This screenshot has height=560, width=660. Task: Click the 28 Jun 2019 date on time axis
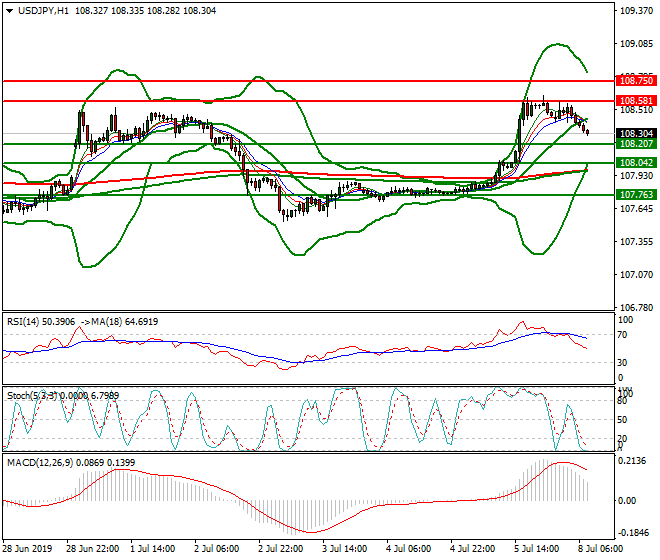(28, 550)
